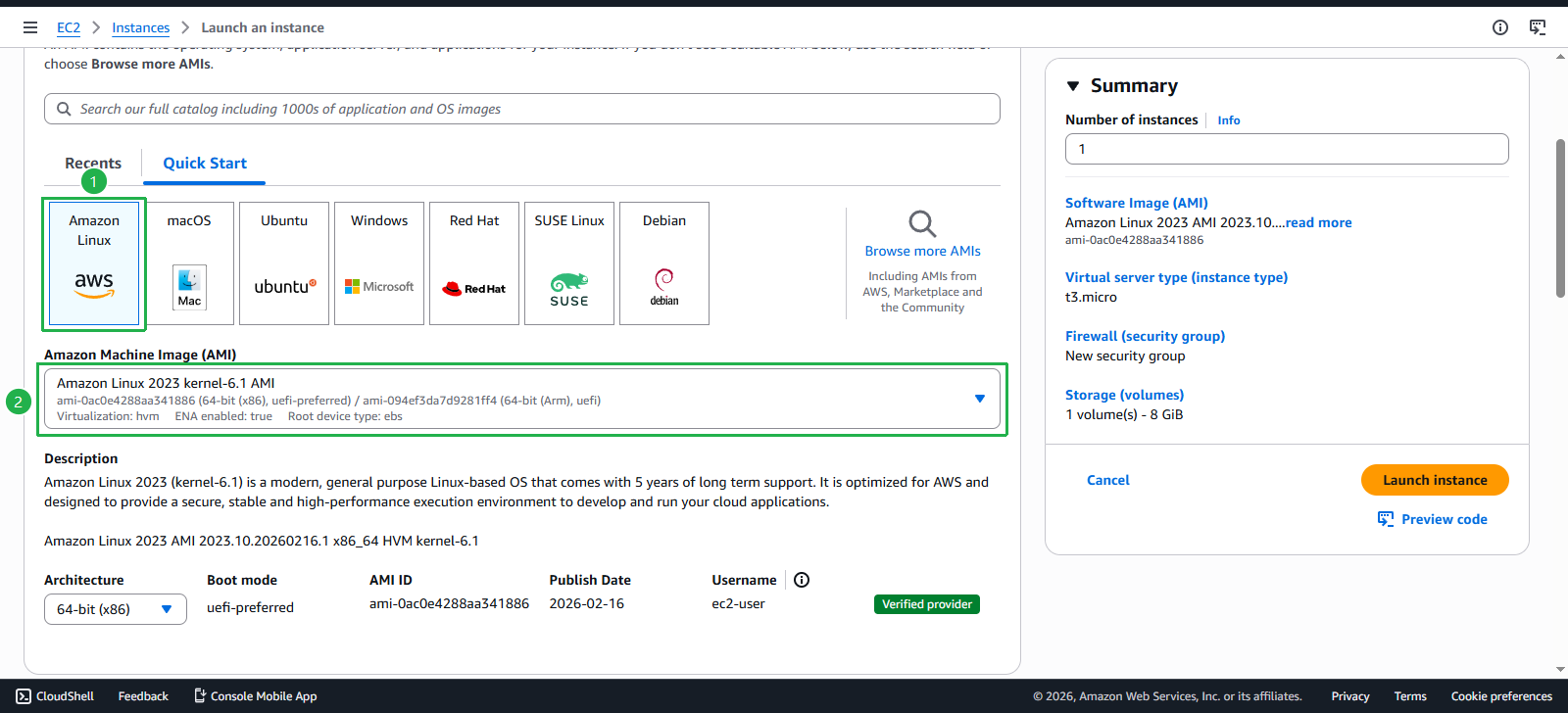Select the Ubuntu AMI tile
Screen dimensions: 1568x713
[284, 263]
